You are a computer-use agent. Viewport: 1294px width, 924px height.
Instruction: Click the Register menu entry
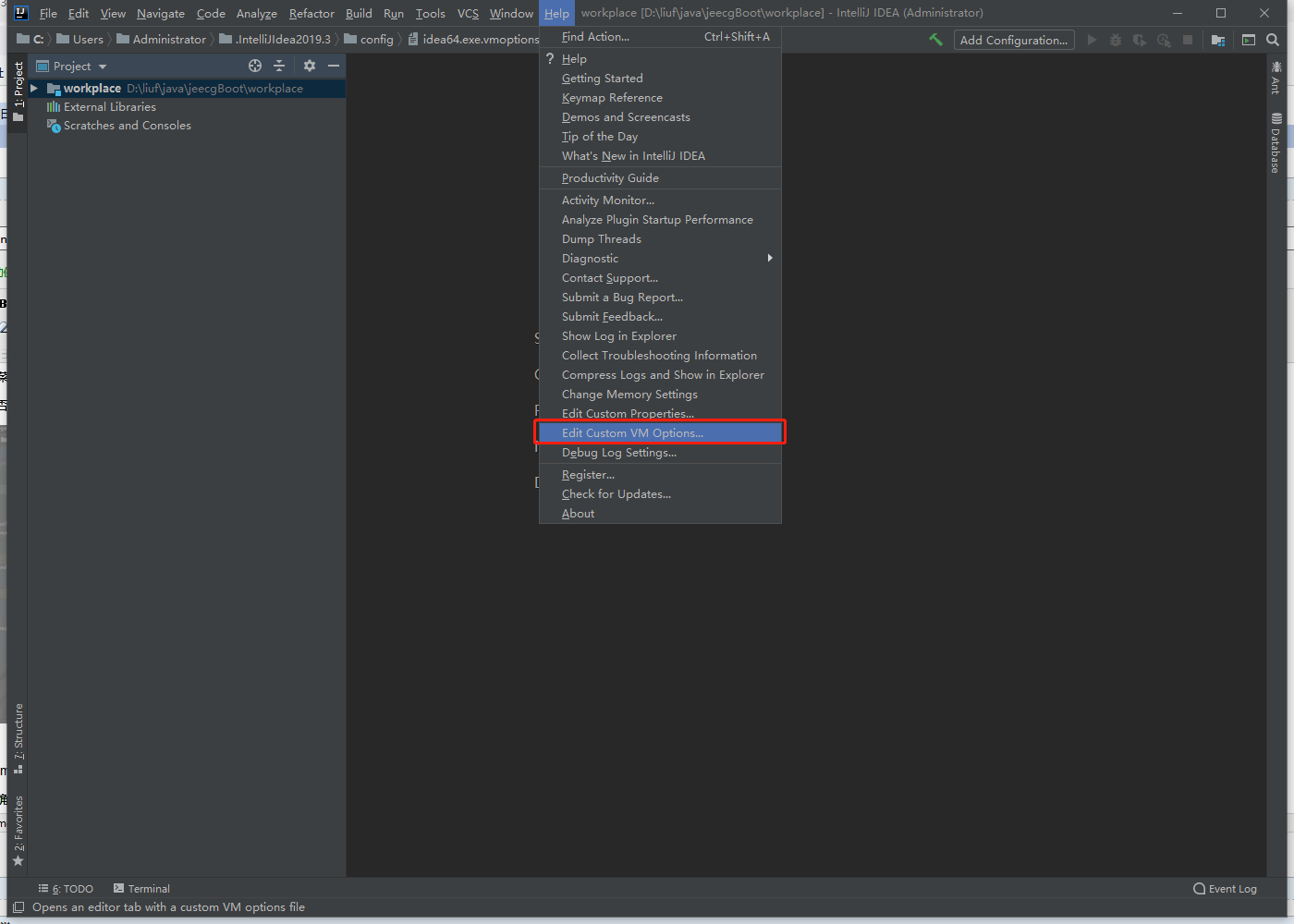[x=660, y=475]
